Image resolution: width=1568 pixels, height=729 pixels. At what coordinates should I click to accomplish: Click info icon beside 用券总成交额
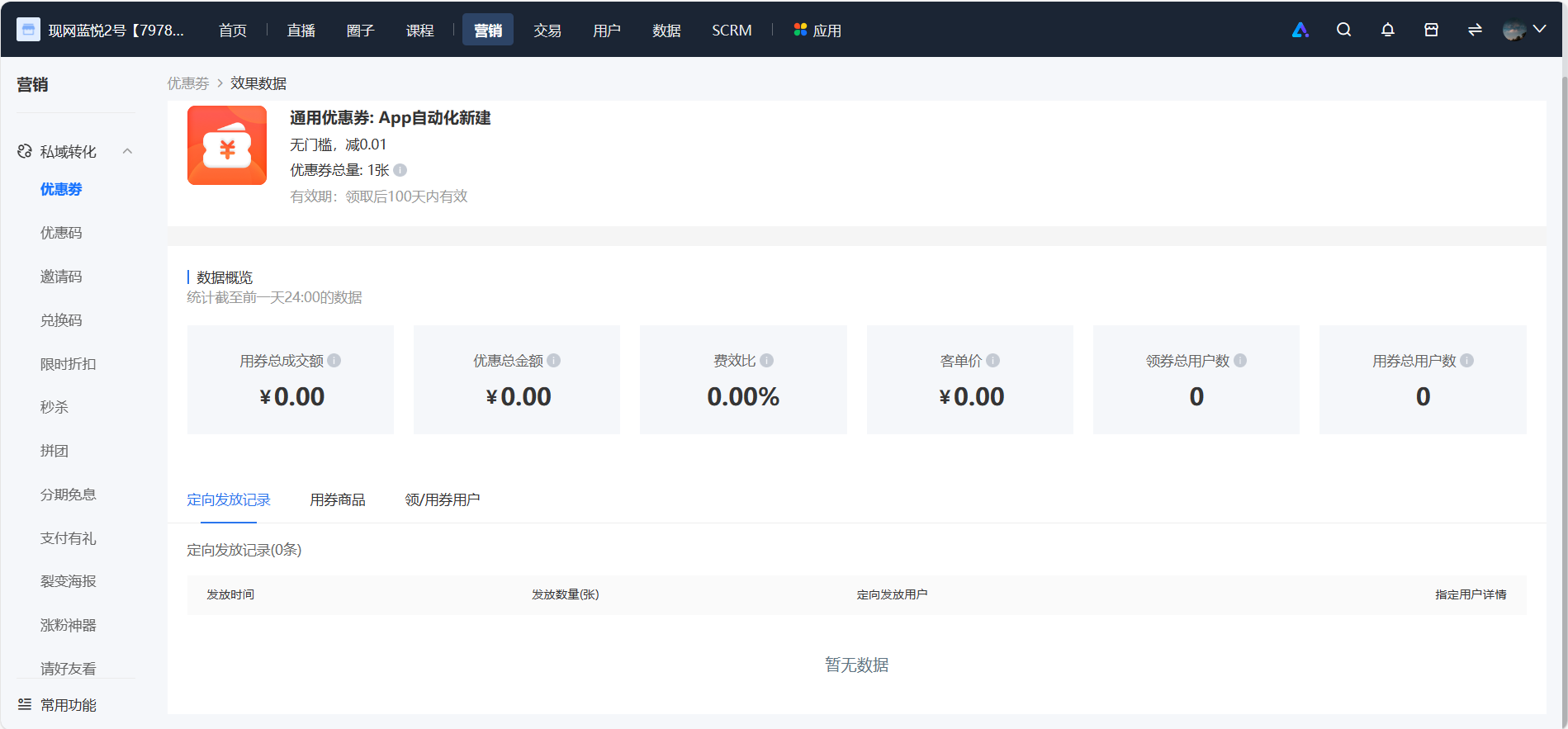(x=334, y=361)
